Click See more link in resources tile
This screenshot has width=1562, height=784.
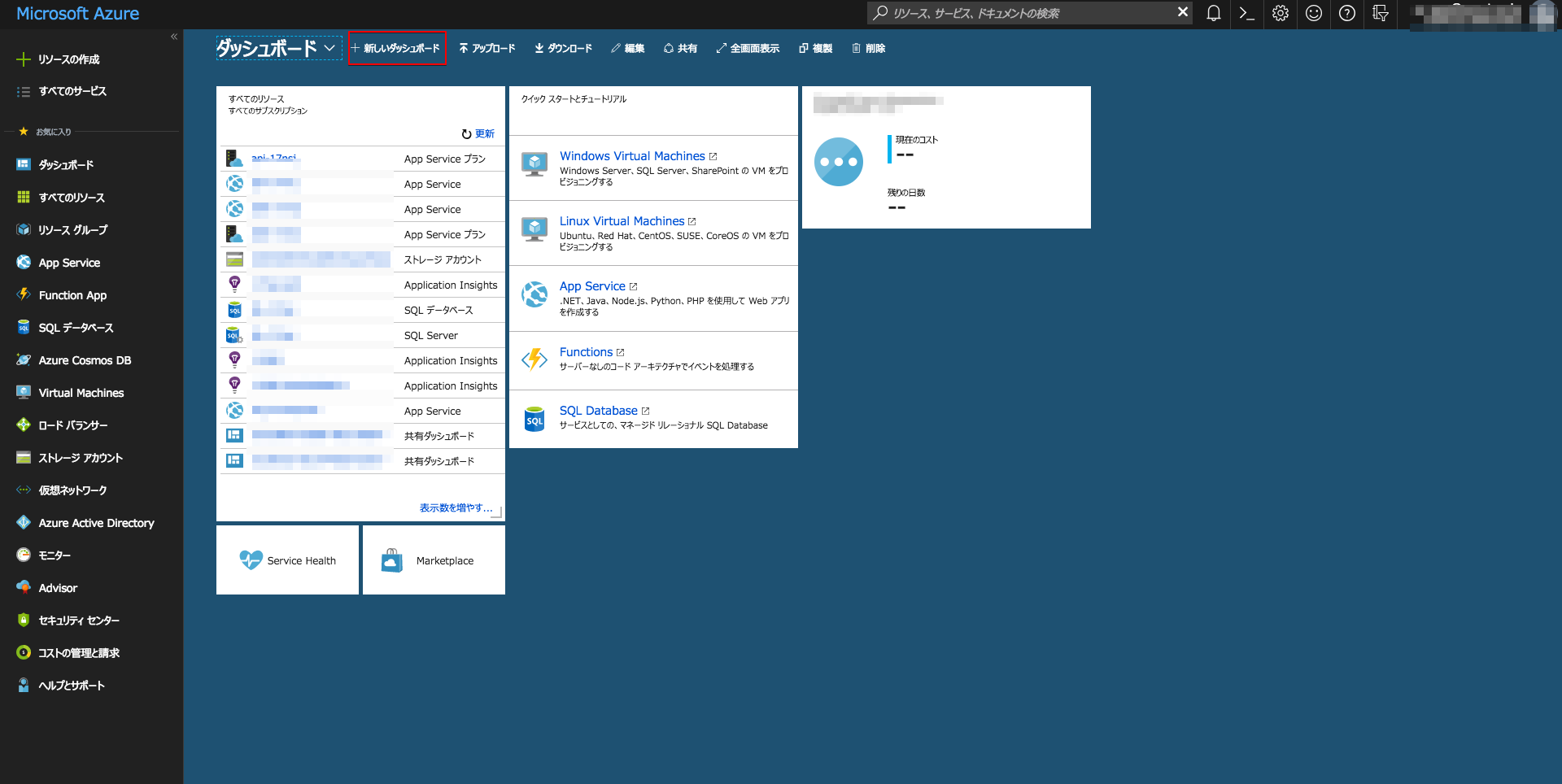[x=456, y=507]
